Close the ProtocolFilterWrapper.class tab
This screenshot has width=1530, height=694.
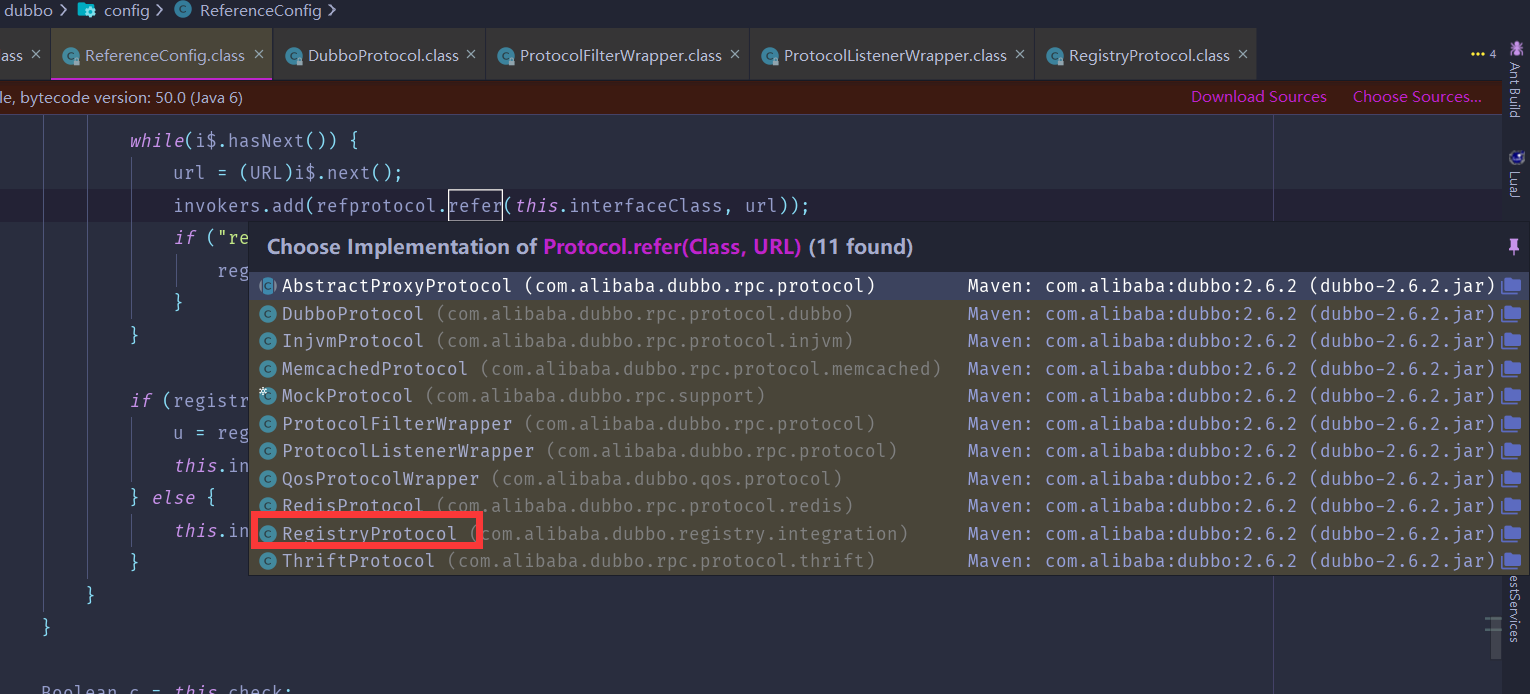735,55
